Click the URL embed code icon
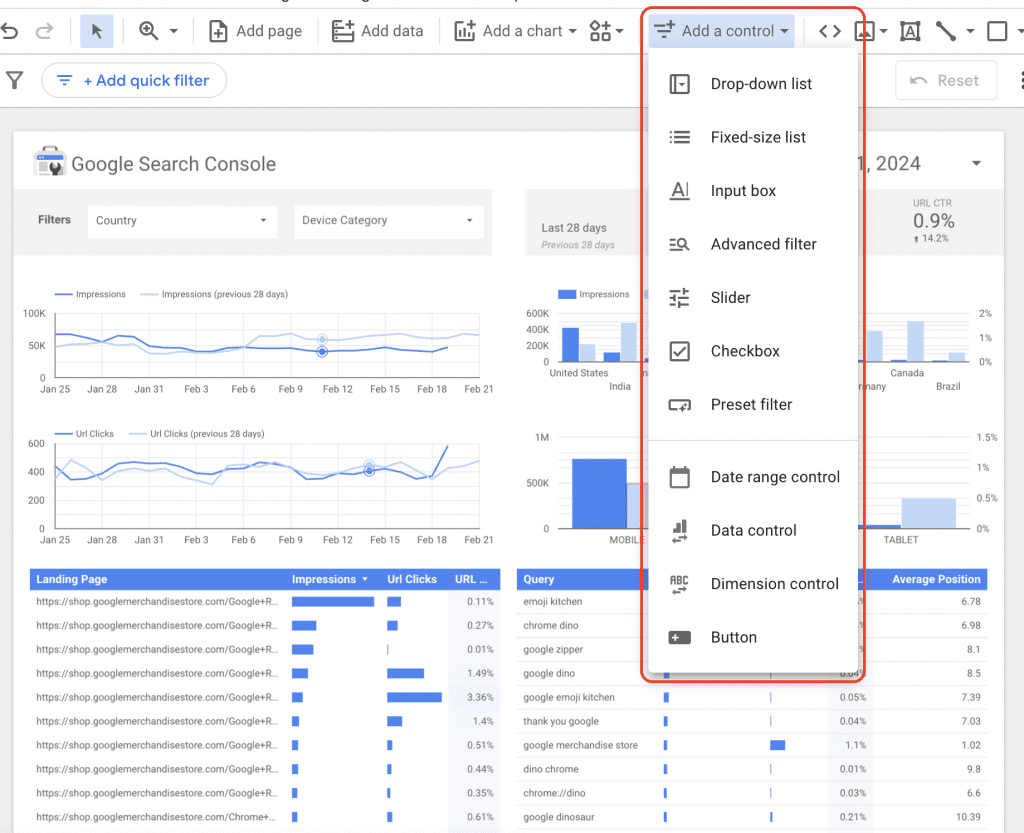The image size is (1024, 833). (829, 31)
